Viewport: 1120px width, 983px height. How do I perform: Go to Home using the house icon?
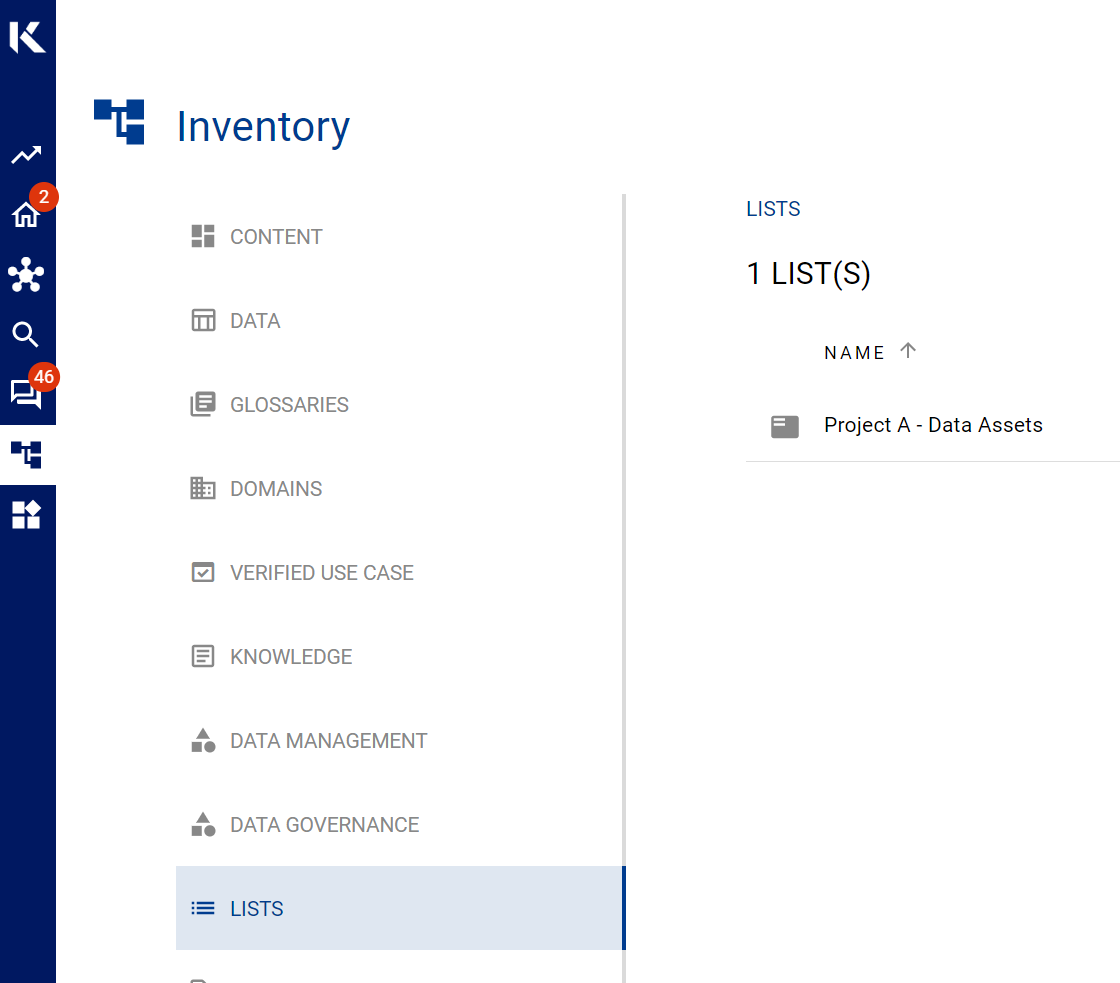tap(27, 215)
